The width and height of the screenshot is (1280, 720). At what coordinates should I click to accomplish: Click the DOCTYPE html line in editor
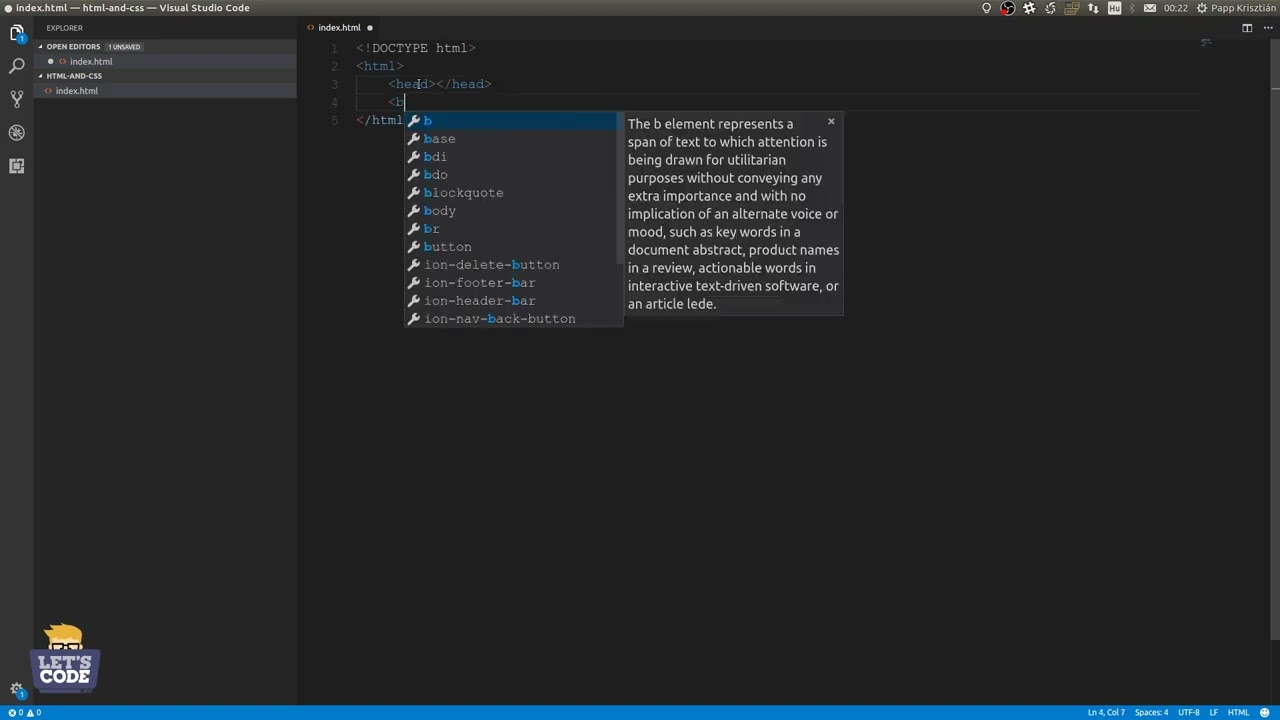(416, 48)
